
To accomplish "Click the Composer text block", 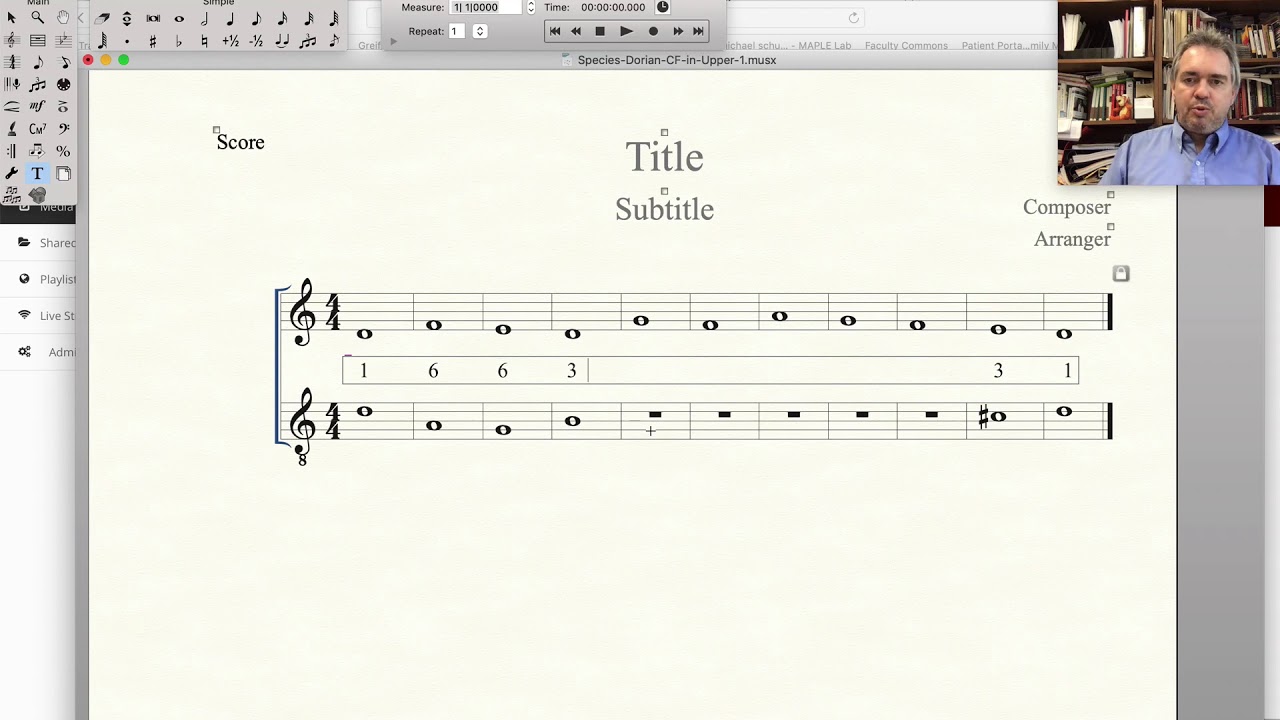I will (x=1067, y=207).
